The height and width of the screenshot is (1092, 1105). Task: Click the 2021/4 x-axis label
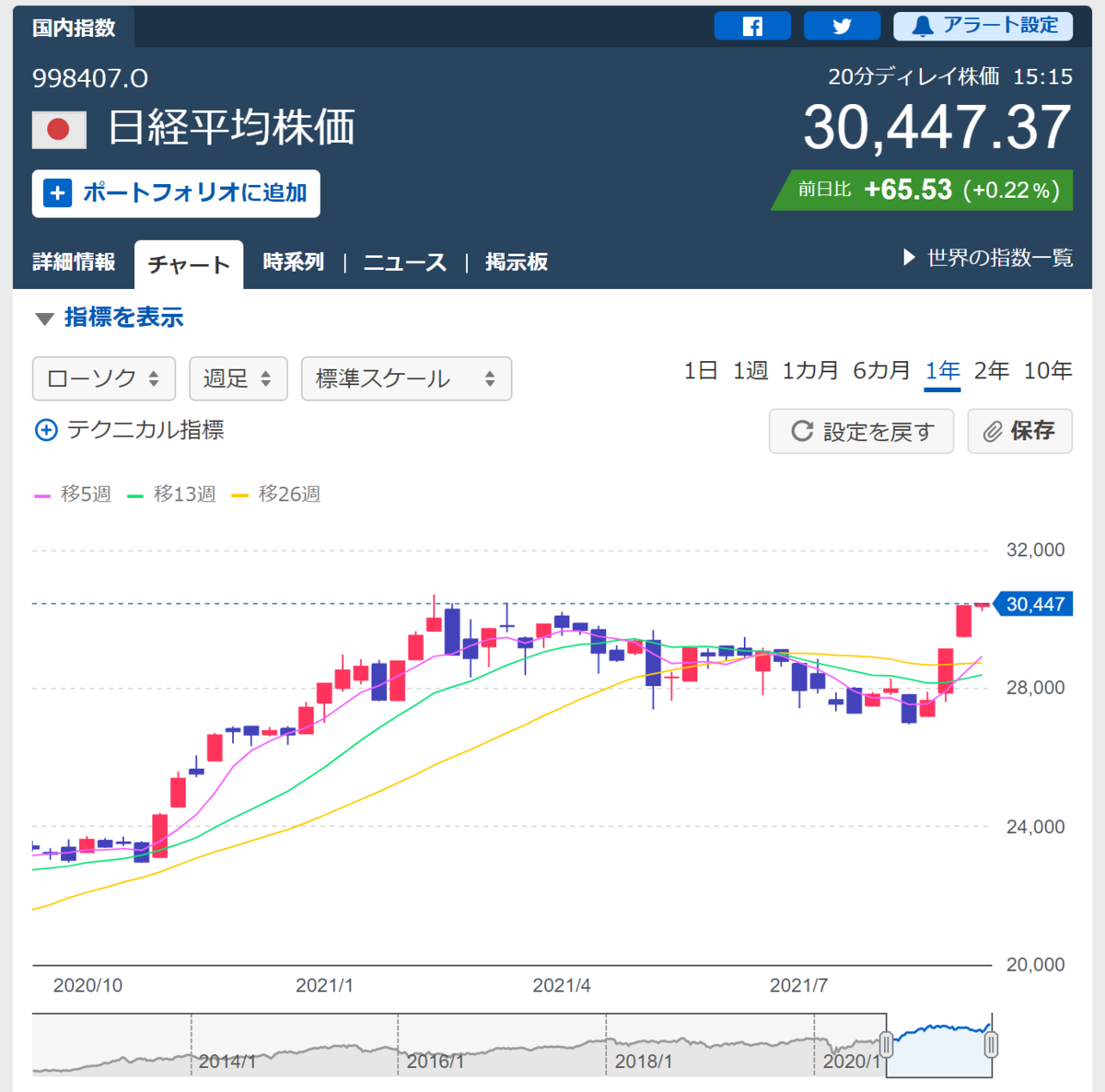[562, 985]
